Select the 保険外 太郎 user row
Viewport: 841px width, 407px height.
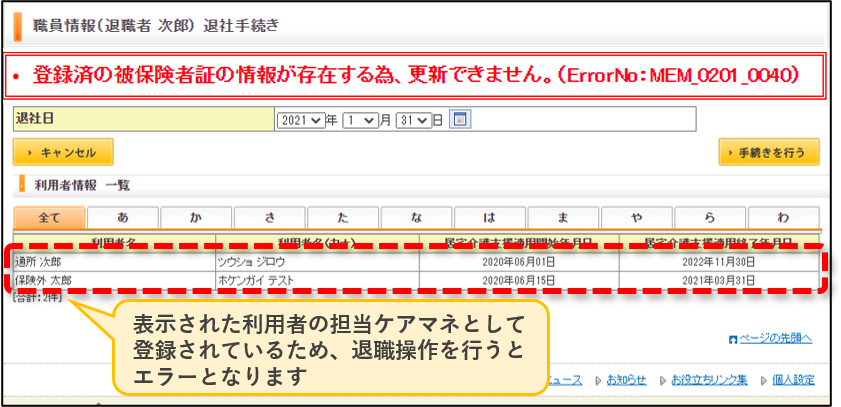(416, 280)
